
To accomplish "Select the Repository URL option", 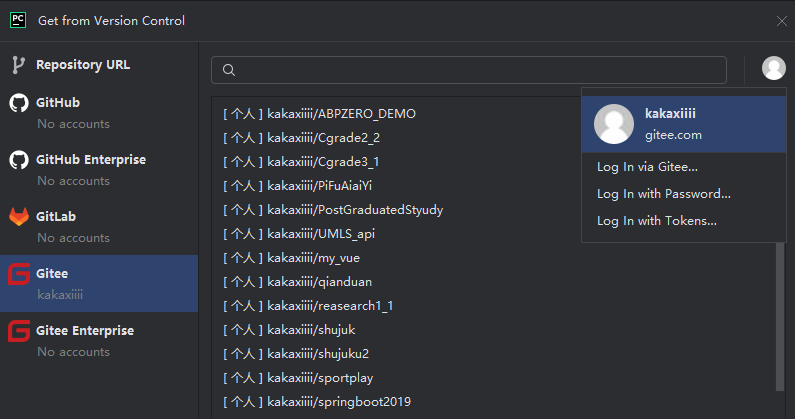I will pos(99,65).
